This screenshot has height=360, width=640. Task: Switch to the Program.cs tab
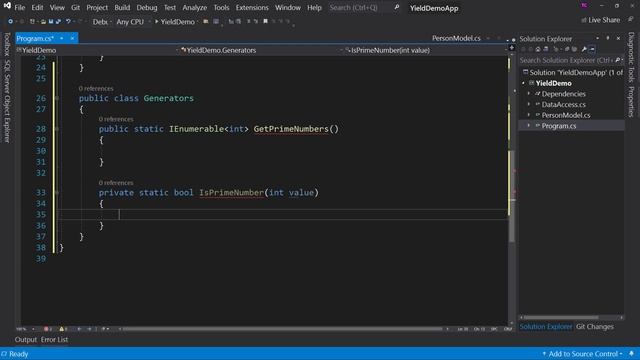tap(35, 38)
